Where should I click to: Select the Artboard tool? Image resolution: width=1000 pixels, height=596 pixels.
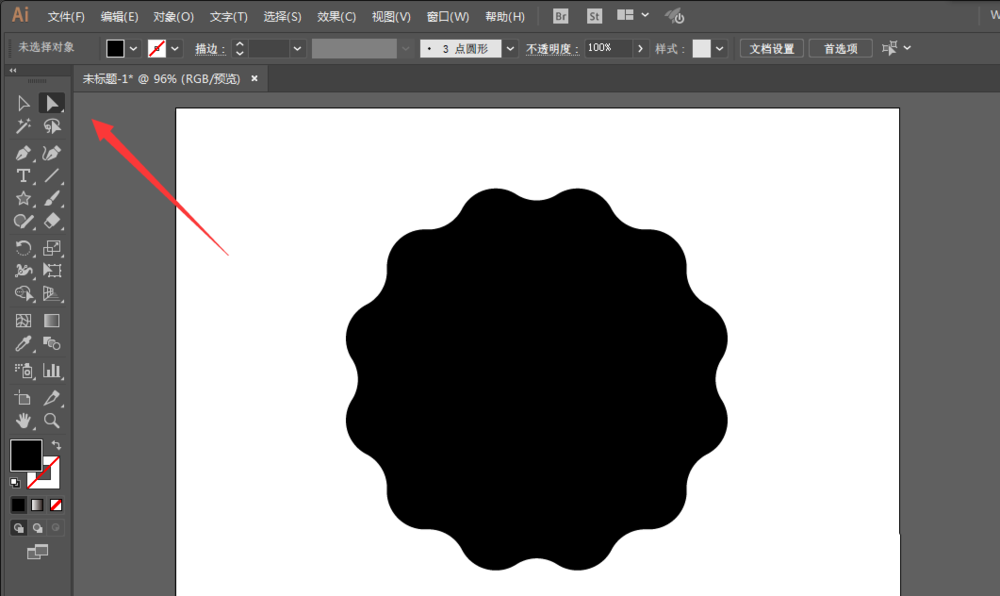[23, 398]
